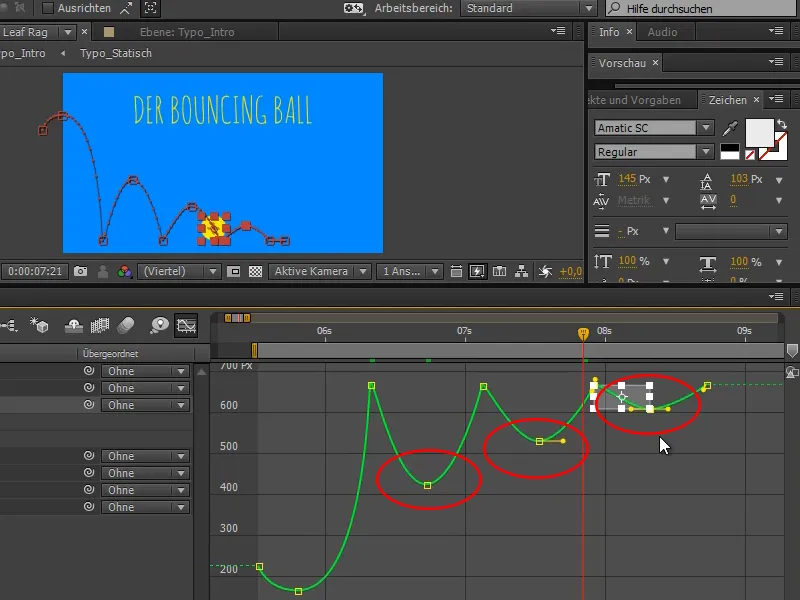Click the font size TT icon
The height and width of the screenshot is (600, 800).
(602, 180)
